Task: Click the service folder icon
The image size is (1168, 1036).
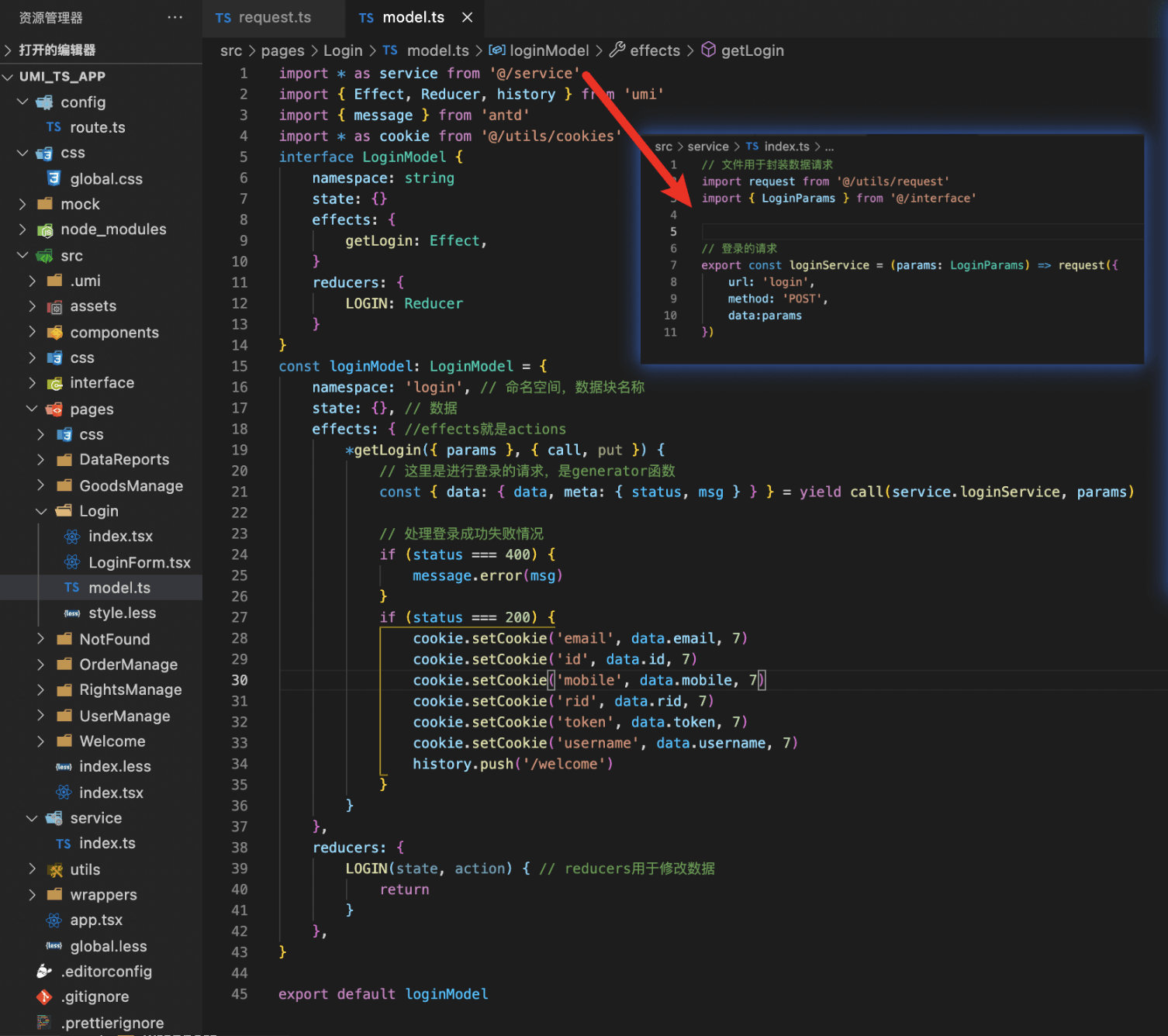Action: tap(54, 818)
